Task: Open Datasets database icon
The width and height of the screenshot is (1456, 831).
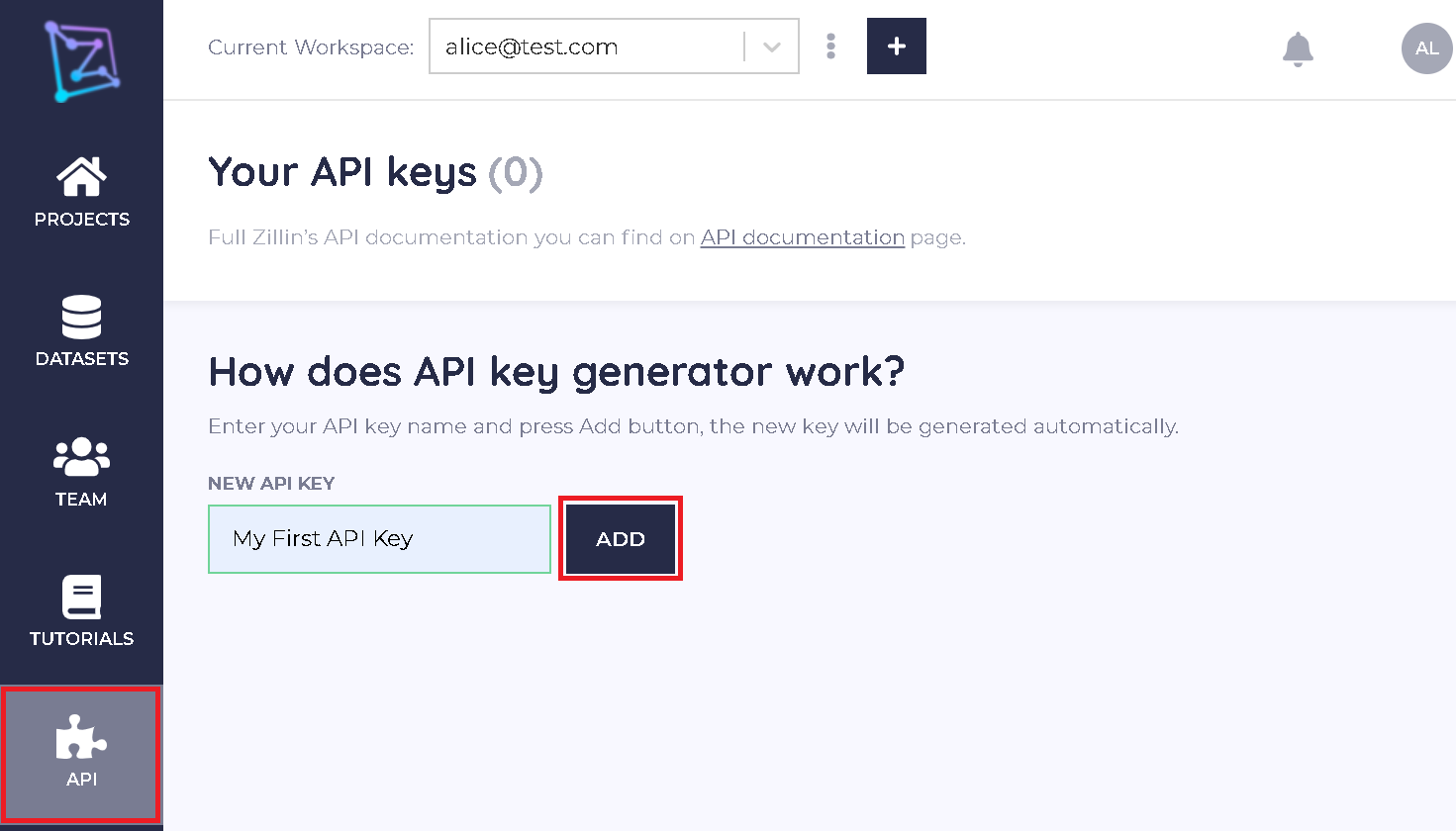Action: coord(81,318)
